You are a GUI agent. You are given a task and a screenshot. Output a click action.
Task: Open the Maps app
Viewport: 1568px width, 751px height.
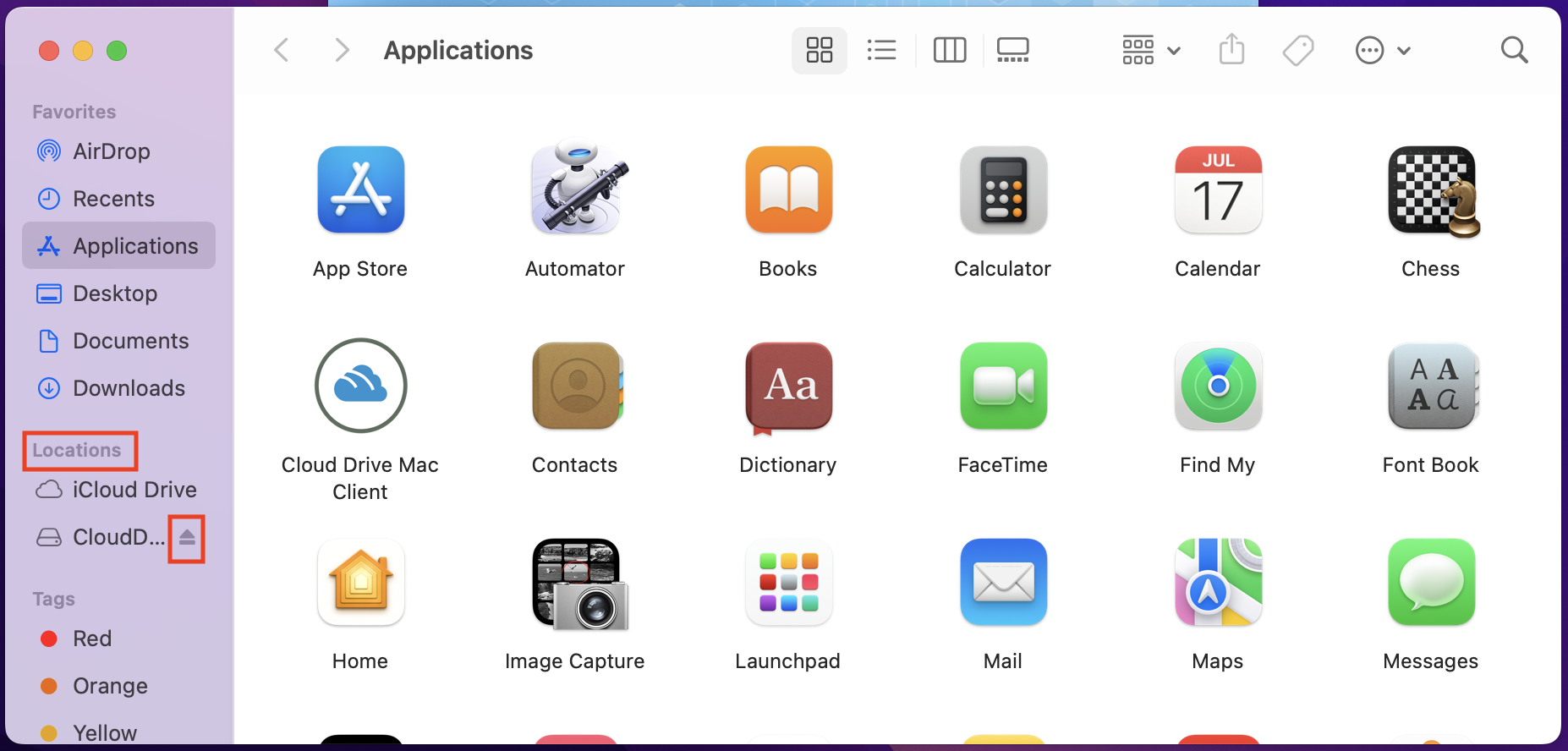click(1219, 582)
